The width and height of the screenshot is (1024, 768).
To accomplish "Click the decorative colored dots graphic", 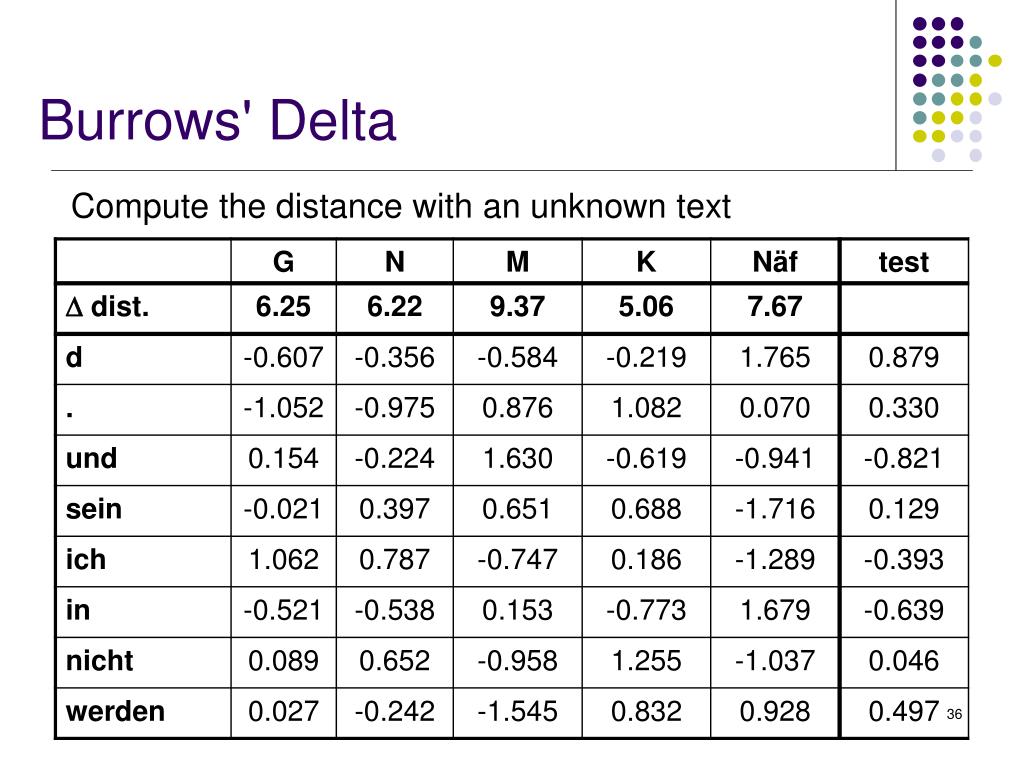I will tap(957, 89).
